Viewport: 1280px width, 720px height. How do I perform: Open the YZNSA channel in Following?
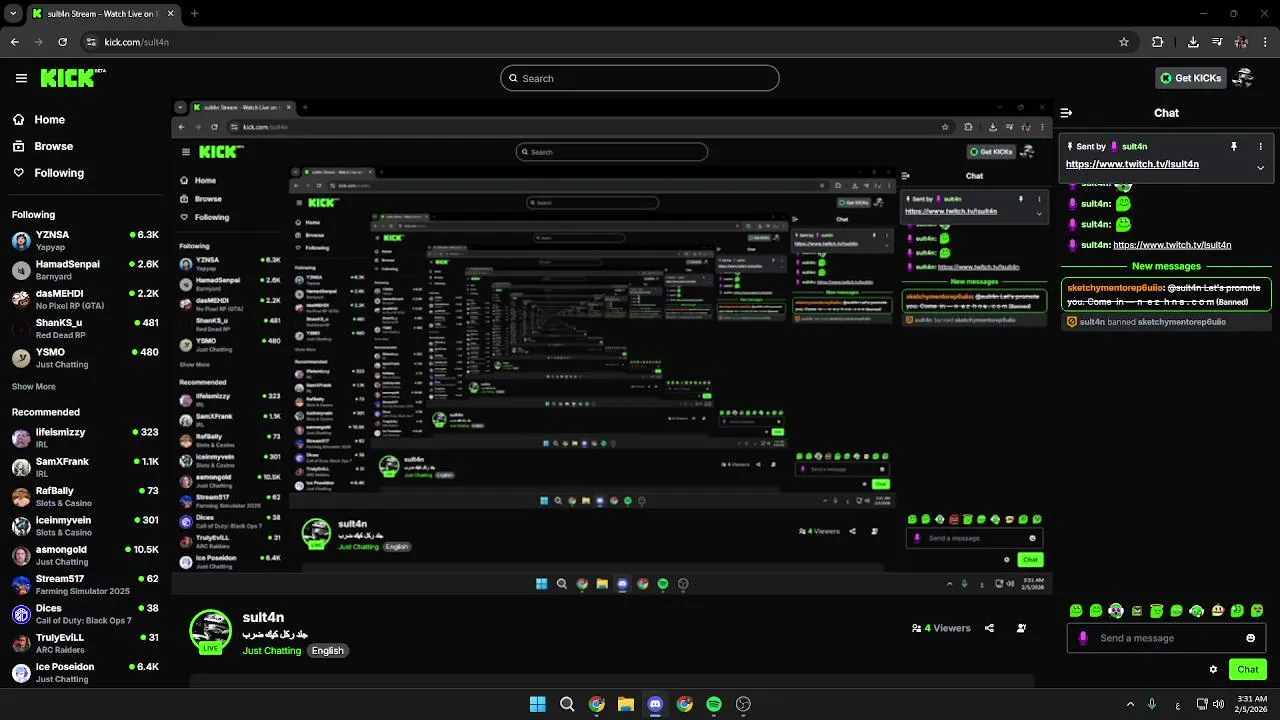[x=85, y=240]
